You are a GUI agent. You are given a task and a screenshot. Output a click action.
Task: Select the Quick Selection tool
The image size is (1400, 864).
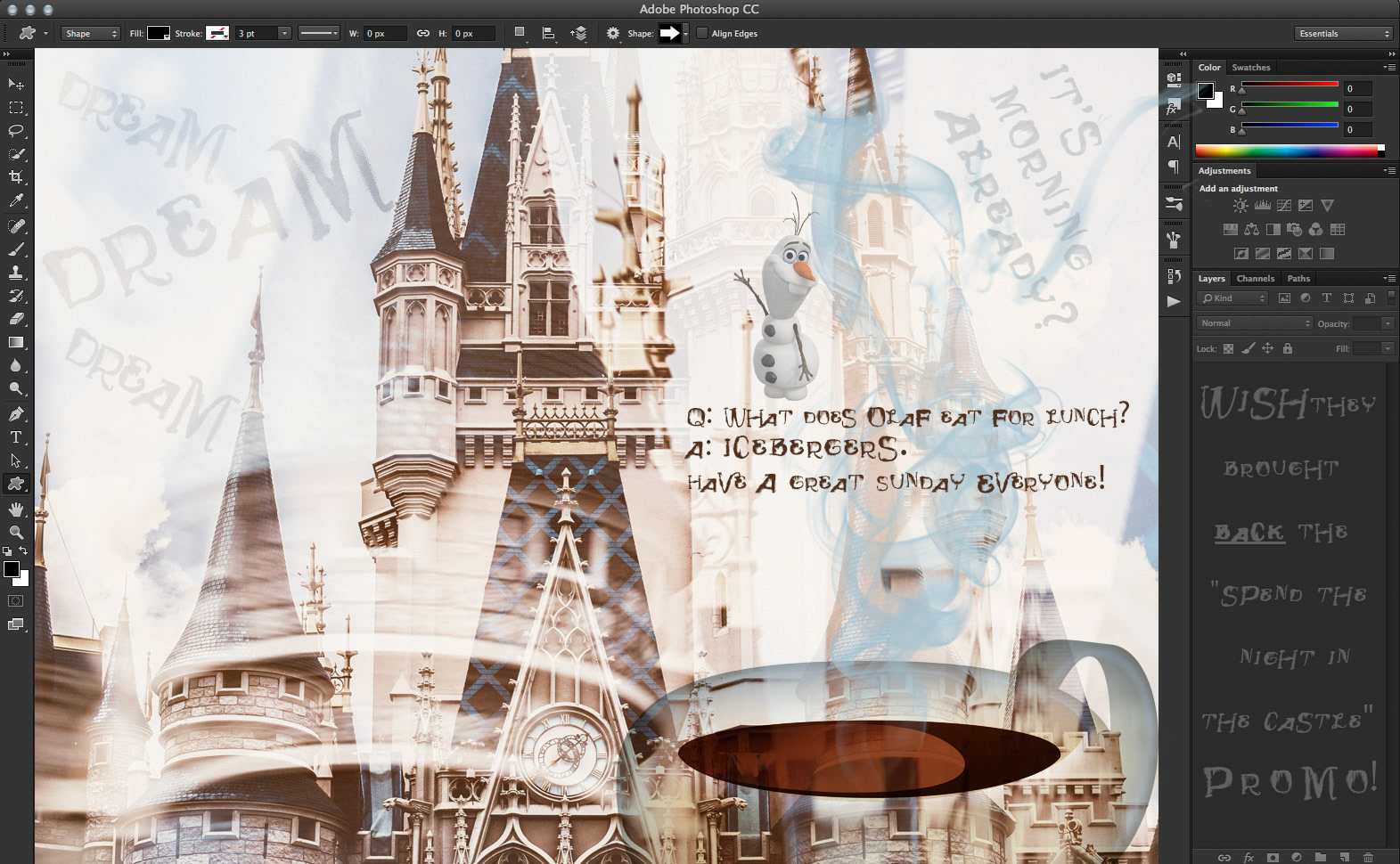coord(16,154)
